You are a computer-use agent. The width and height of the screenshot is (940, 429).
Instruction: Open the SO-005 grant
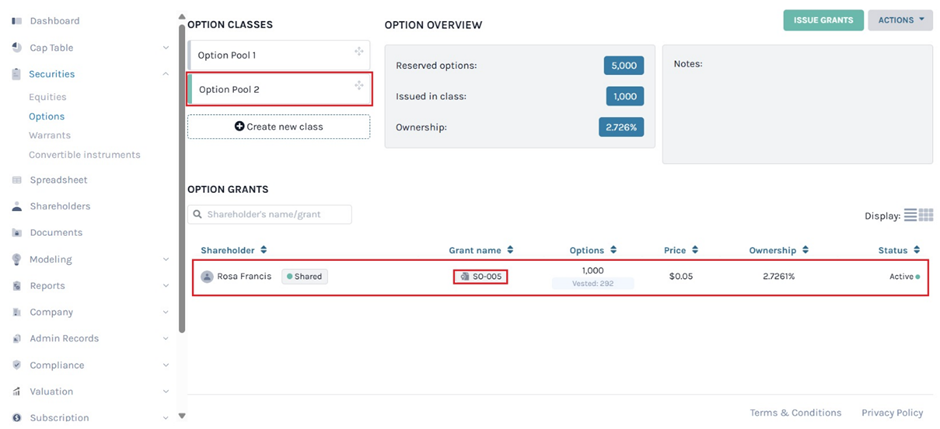pos(481,277)
